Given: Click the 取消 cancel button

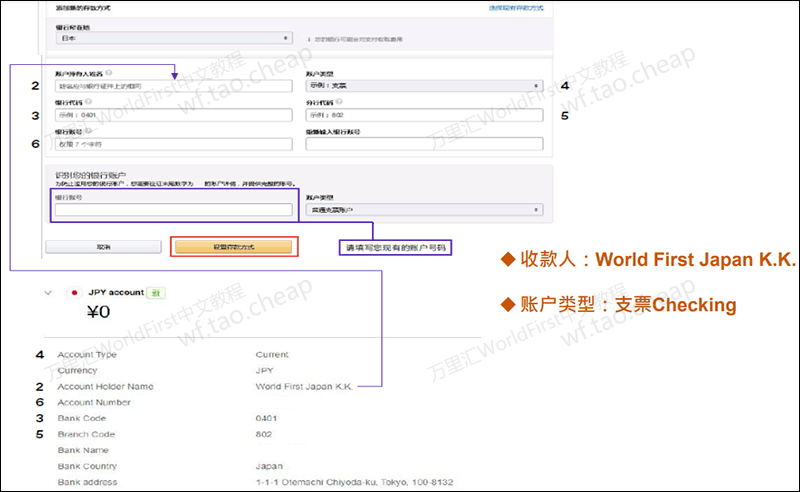Looking at the screenshot, I should pos(103,247).
